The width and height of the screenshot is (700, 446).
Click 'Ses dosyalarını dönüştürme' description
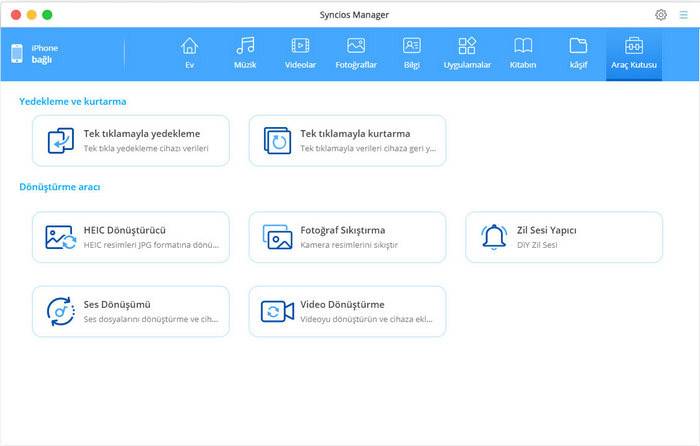point(151,319)
